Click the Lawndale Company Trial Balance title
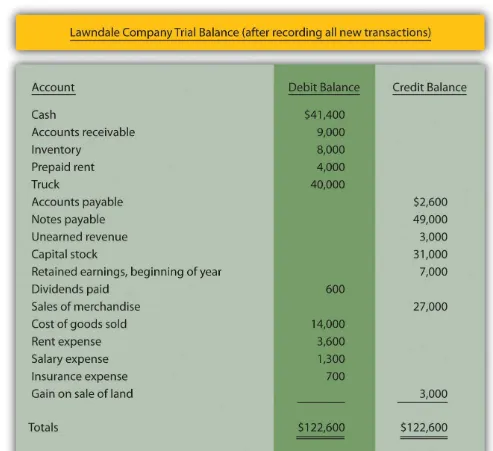Viewport: 493px width, 451px height. (x=250, y=32)
